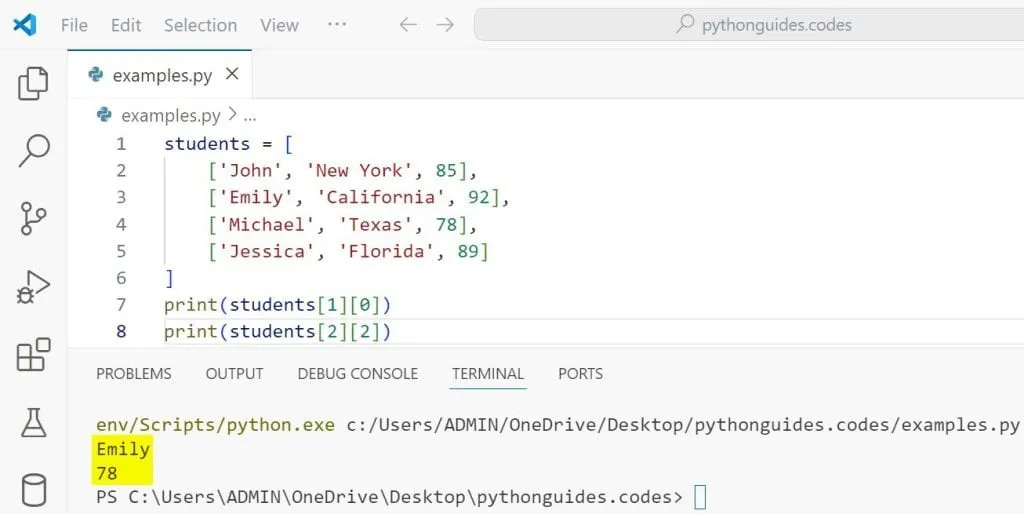
Task: Open the Search view icon
Action: (33, 151)
